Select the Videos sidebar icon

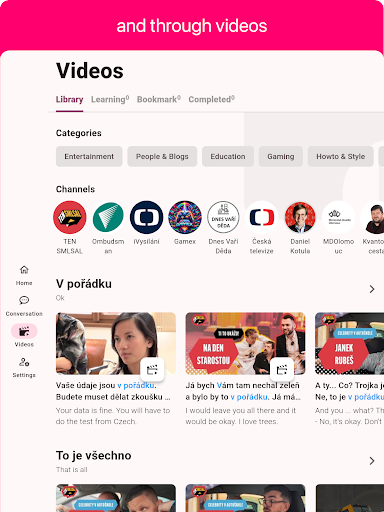(24, 331)
